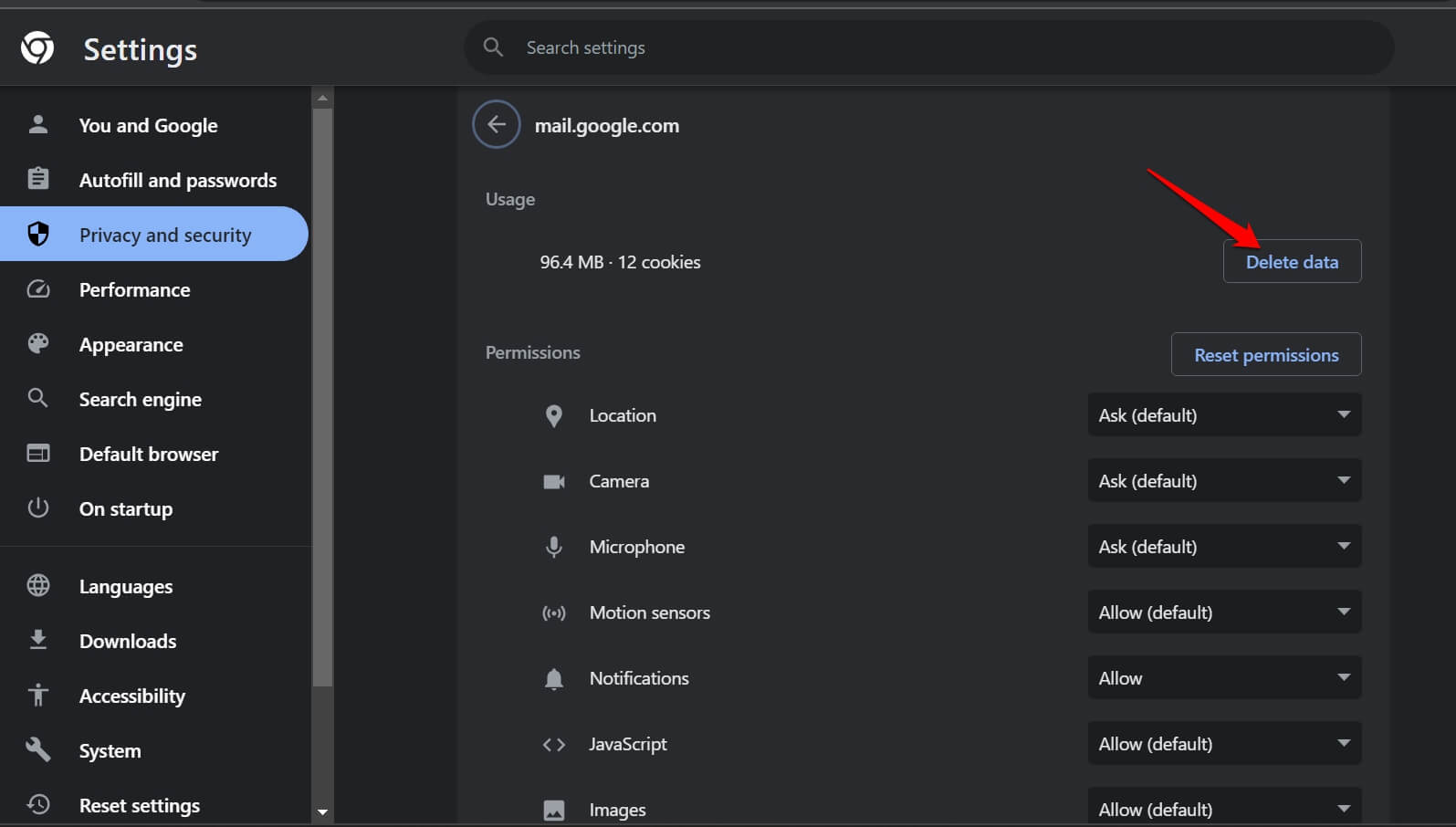Click the Appearance palette icon
The width and height of the screenshot is (1456, 827).
pyautogui.click(x=38, y=344)
